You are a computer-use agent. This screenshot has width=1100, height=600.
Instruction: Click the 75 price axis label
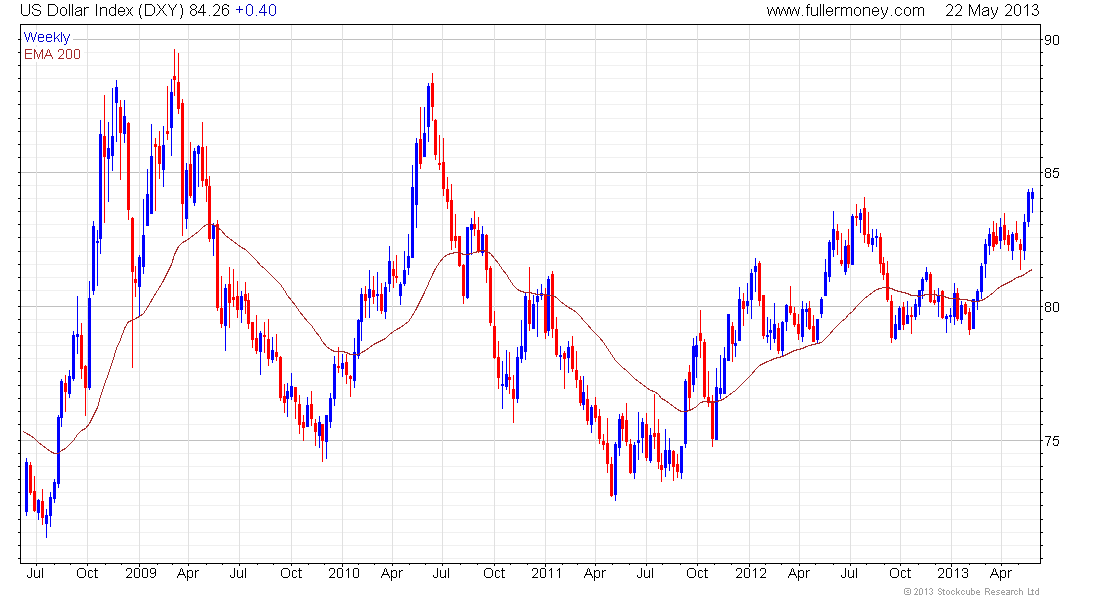click(x=1052, y=441)
